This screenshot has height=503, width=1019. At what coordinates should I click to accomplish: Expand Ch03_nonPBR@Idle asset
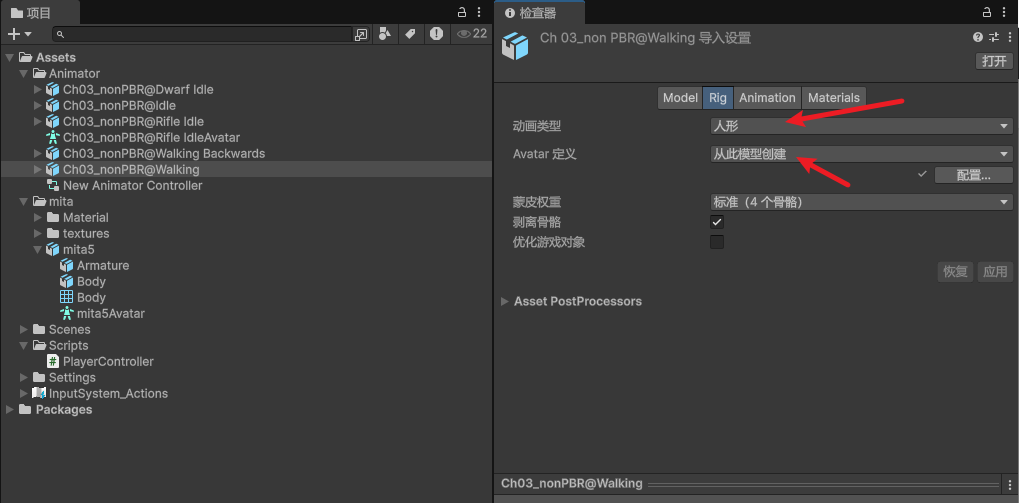pos(37,105)
